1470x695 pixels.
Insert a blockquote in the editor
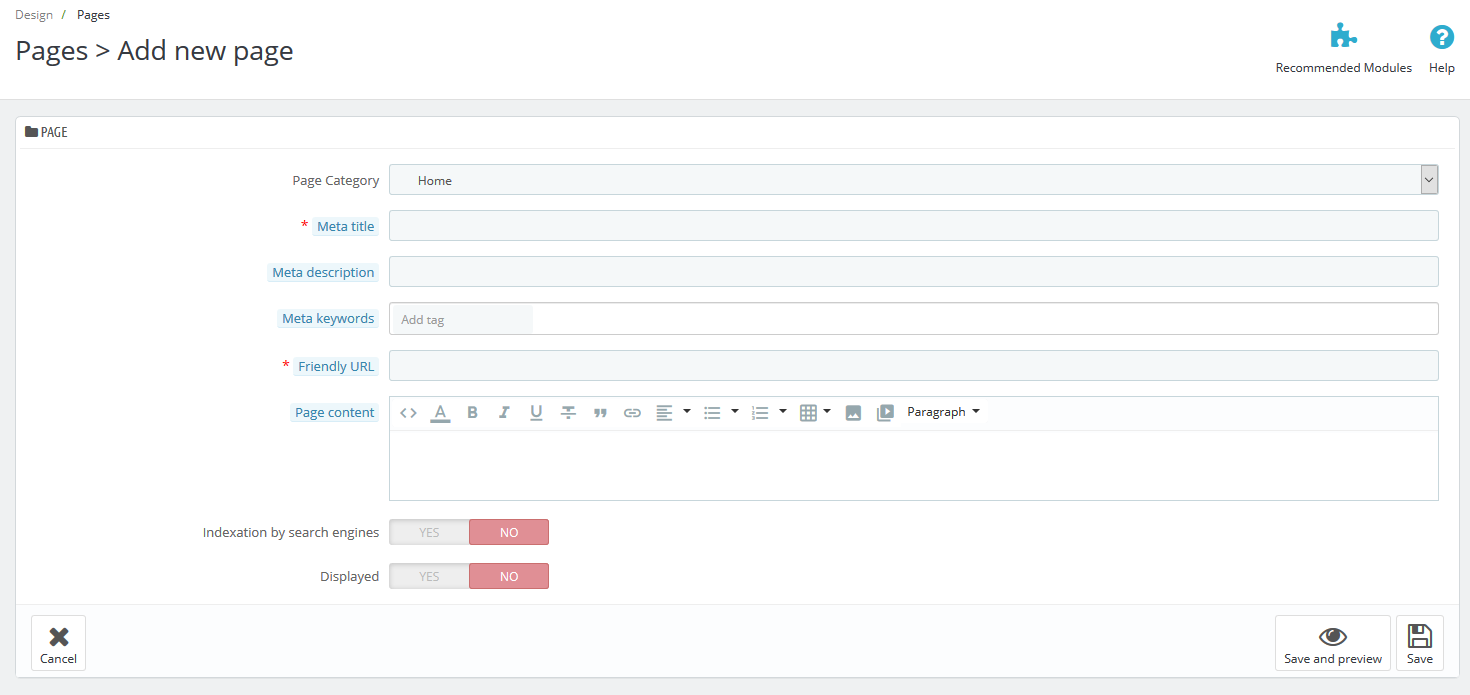(600, 413)
